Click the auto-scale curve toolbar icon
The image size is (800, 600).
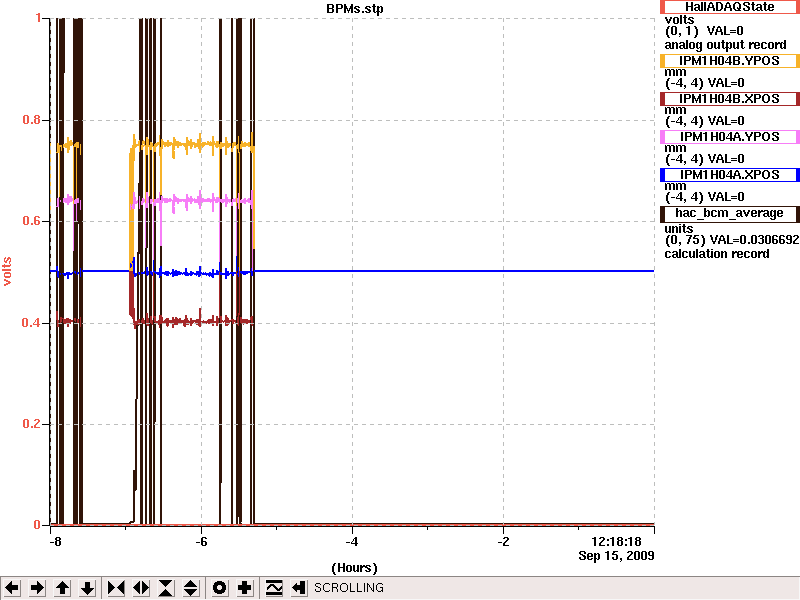(x=274, y=588)
